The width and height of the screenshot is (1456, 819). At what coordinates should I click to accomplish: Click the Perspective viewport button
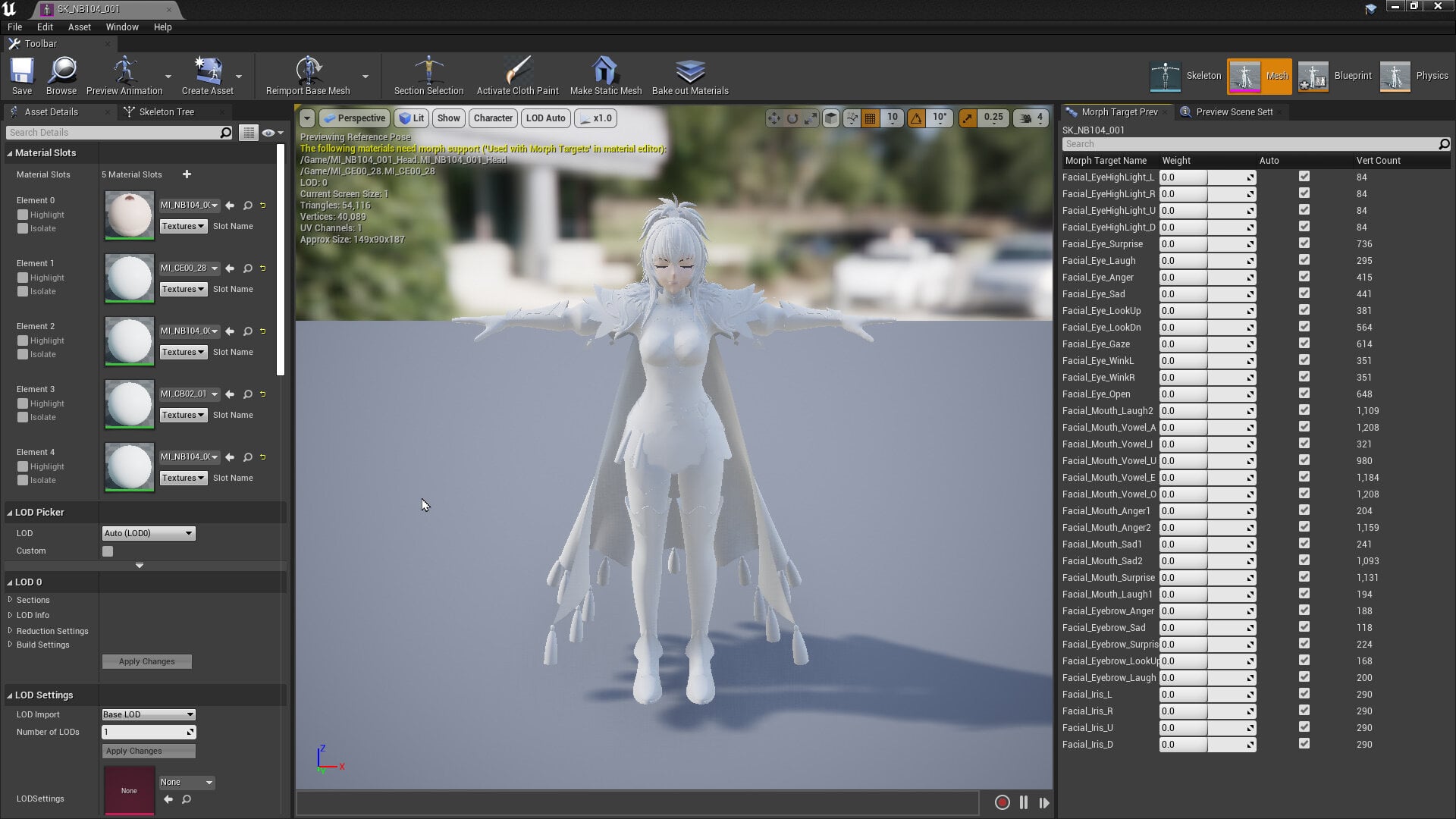354,118
